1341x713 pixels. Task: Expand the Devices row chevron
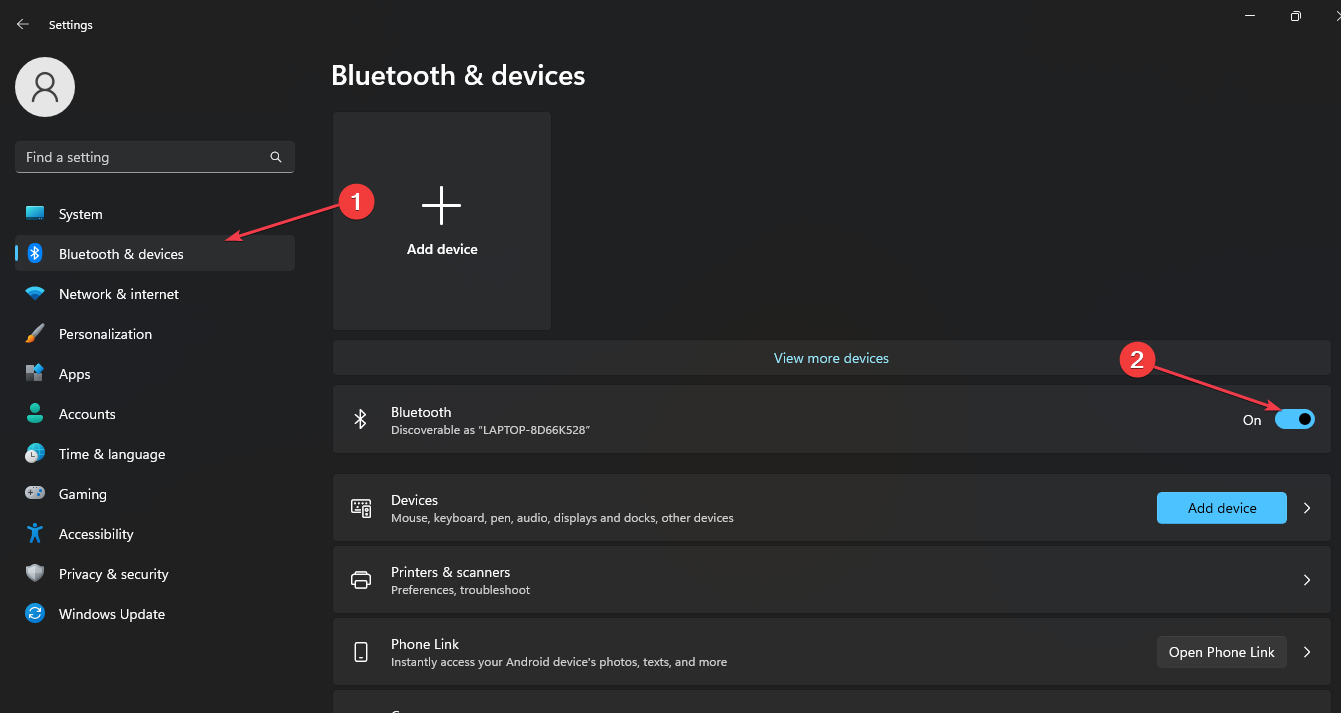tap(1307, 508)
